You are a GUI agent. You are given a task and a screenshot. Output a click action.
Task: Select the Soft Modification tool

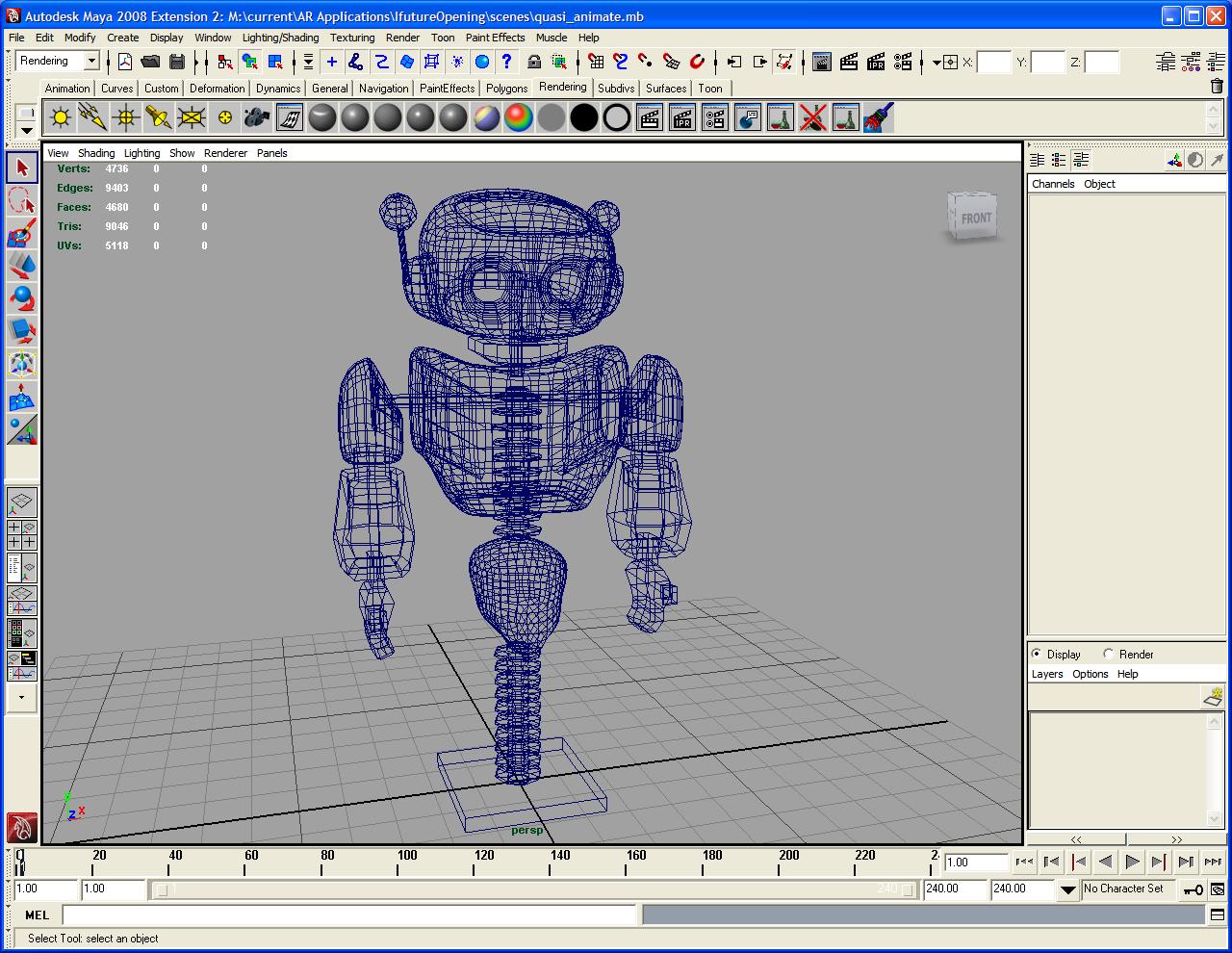(x=22, y=397)
